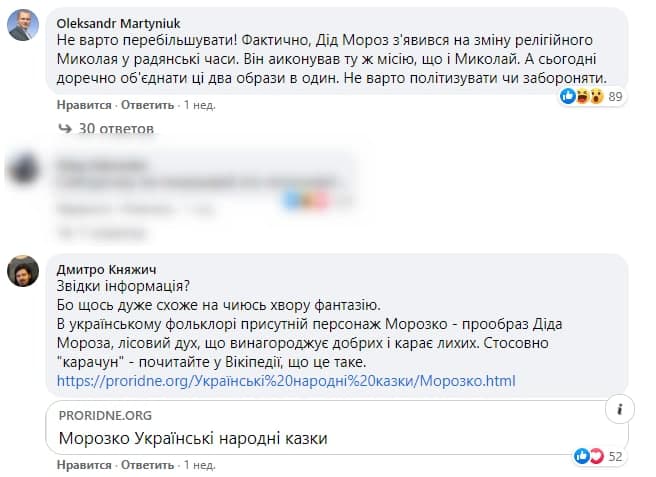Click the reply arrow icon before 30 ответов
Image resolution: width=656 pixels, height=477 pixels.
point(66,129)
